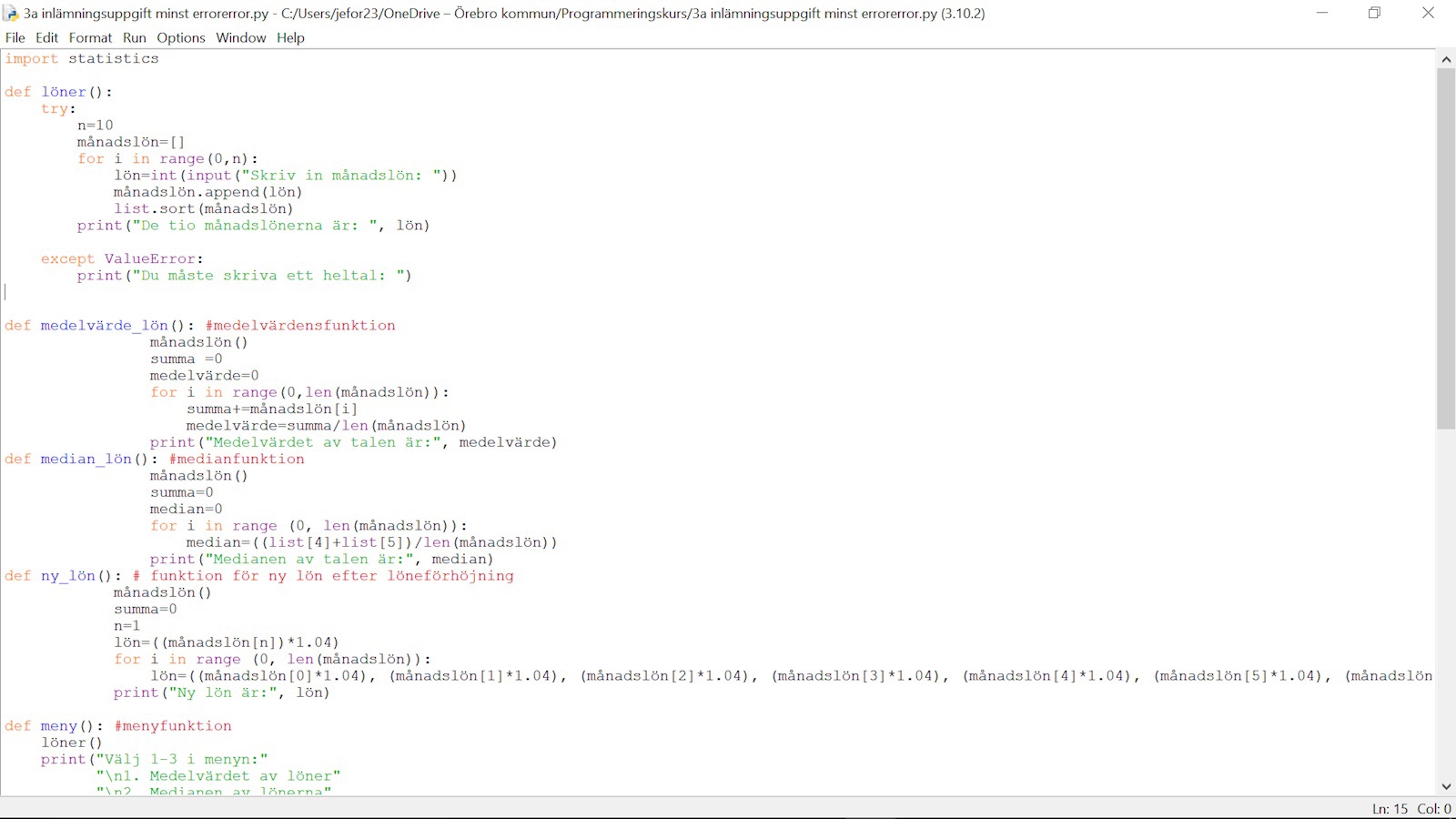Viewport: 1456px width, 819px height.
Task: Open the Edit menu
Action: point(46,37)
